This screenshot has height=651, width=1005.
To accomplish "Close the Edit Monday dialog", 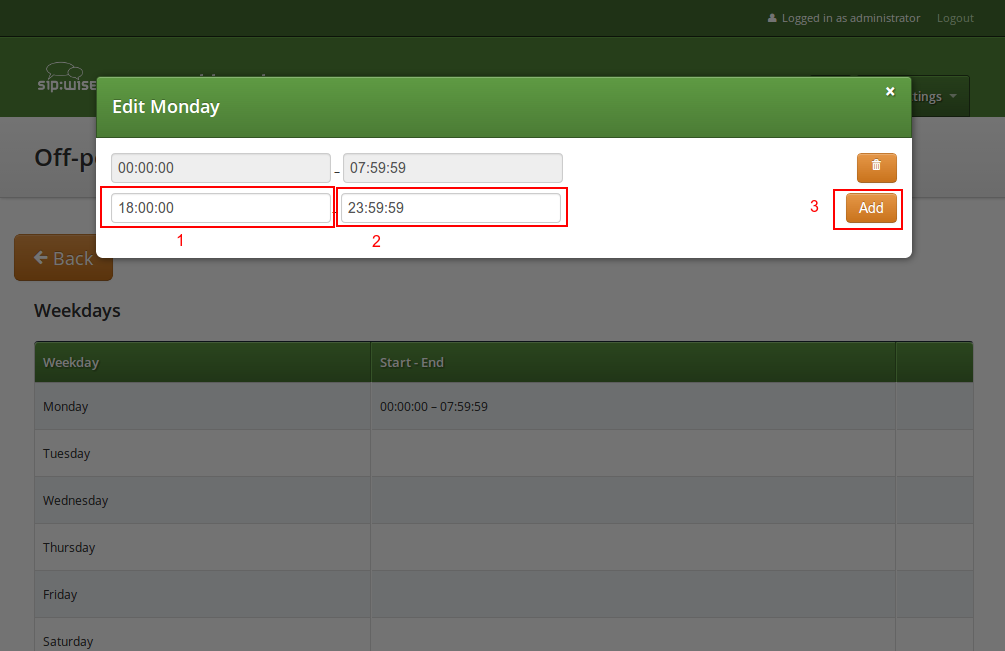I will point(890,91).
